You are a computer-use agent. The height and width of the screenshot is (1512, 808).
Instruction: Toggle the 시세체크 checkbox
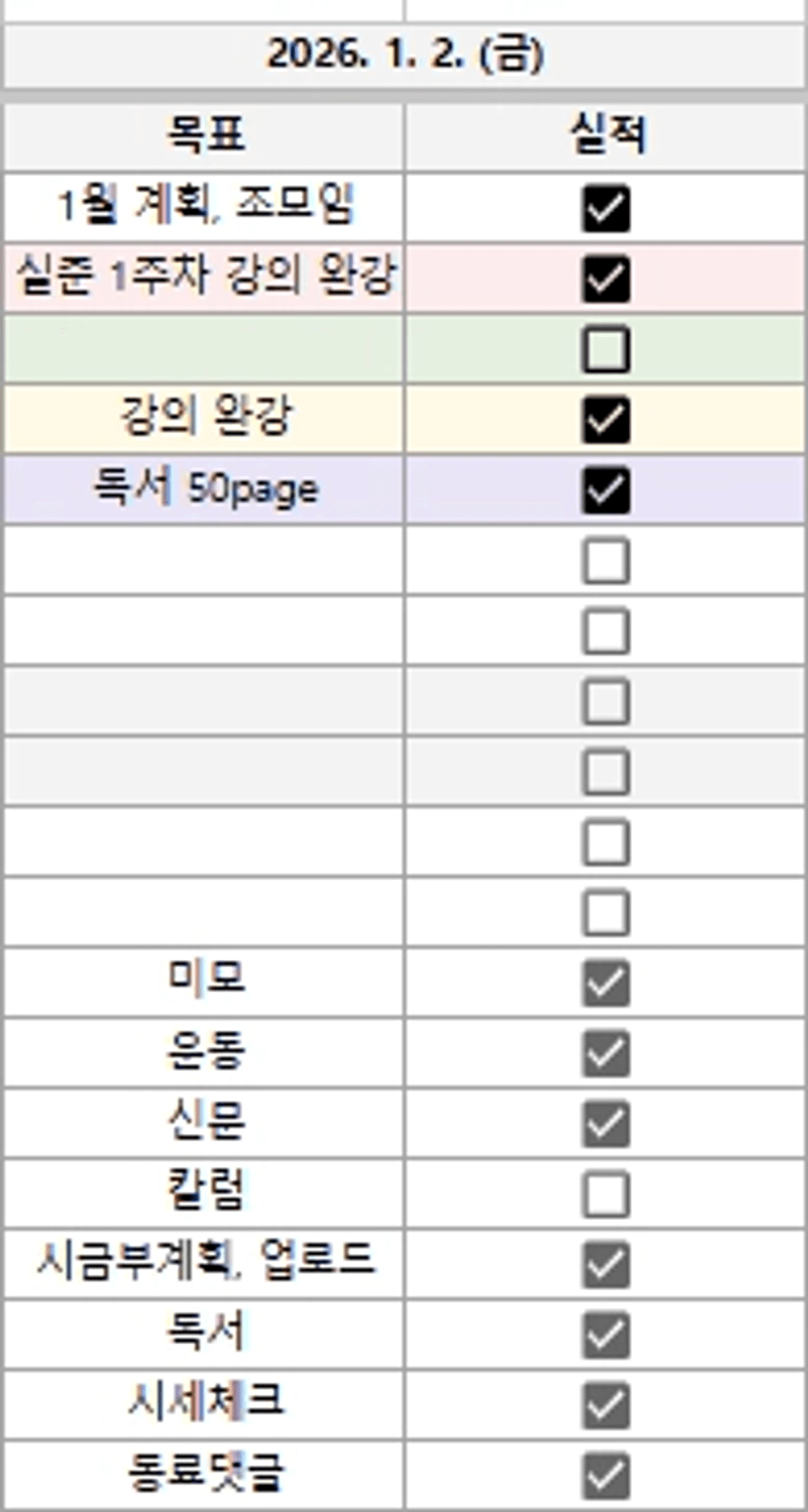point(606,1406)
